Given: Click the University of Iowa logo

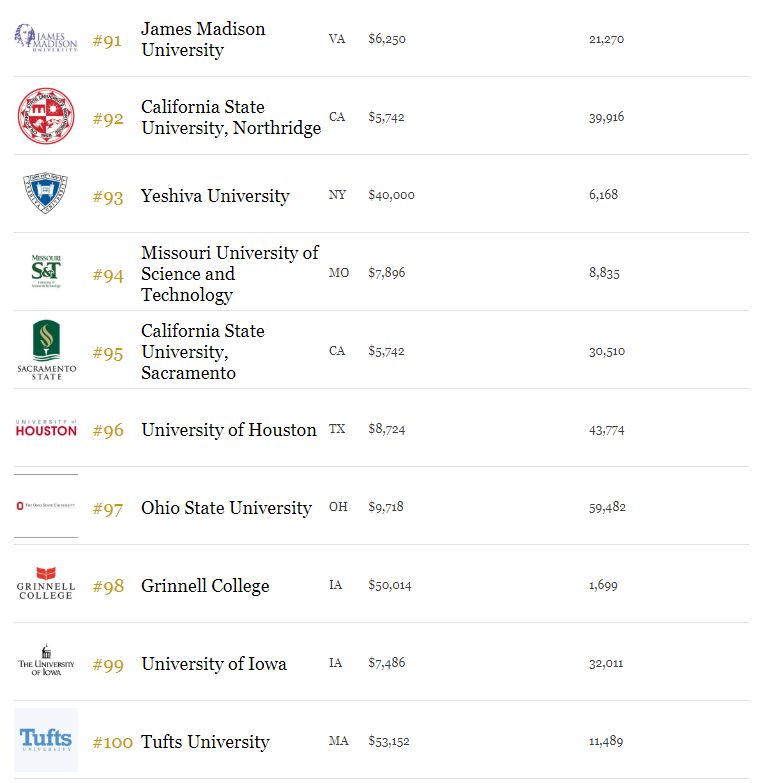Looking at the screenshot, I should pyautogui.click(x=46, y=662).
